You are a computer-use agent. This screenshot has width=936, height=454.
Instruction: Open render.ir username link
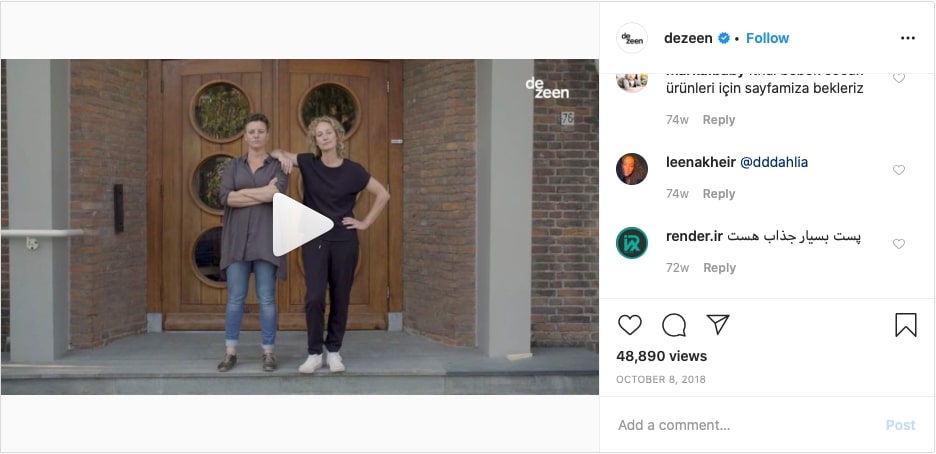tap(695, 236)
